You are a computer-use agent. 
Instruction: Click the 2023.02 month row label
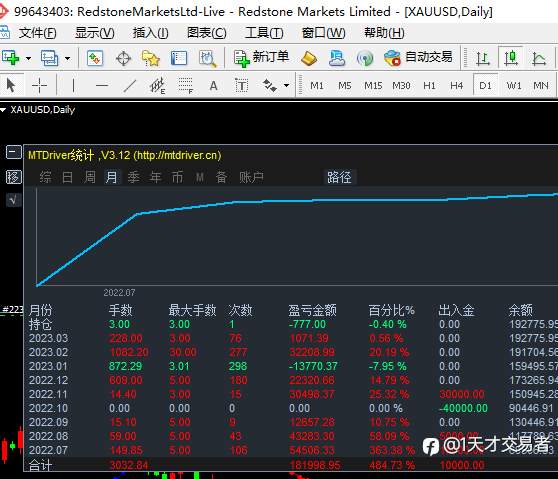click(x=48, y=352)
